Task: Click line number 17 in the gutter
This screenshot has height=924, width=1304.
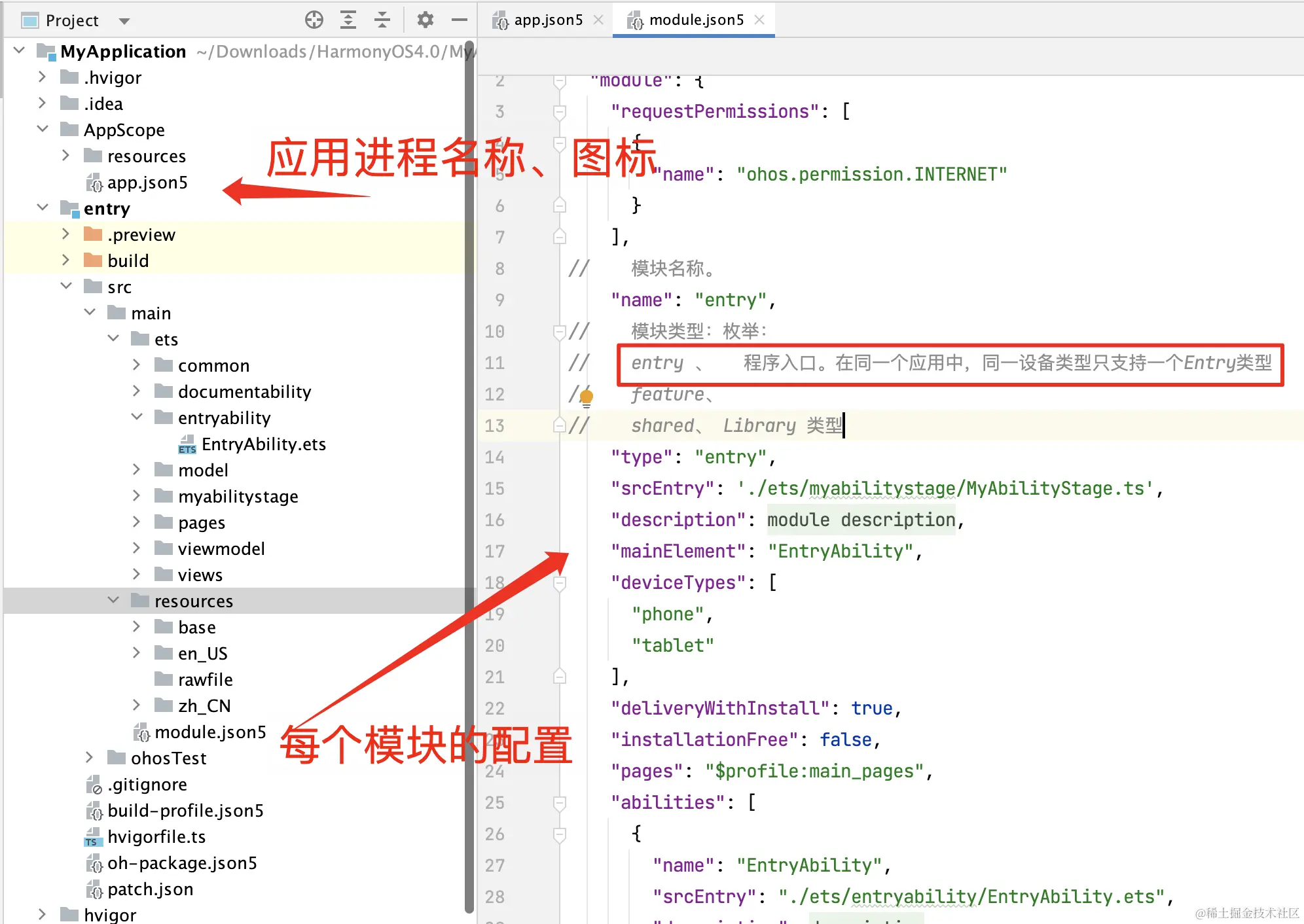Action: pyautogui.click(x=495, y=552)
